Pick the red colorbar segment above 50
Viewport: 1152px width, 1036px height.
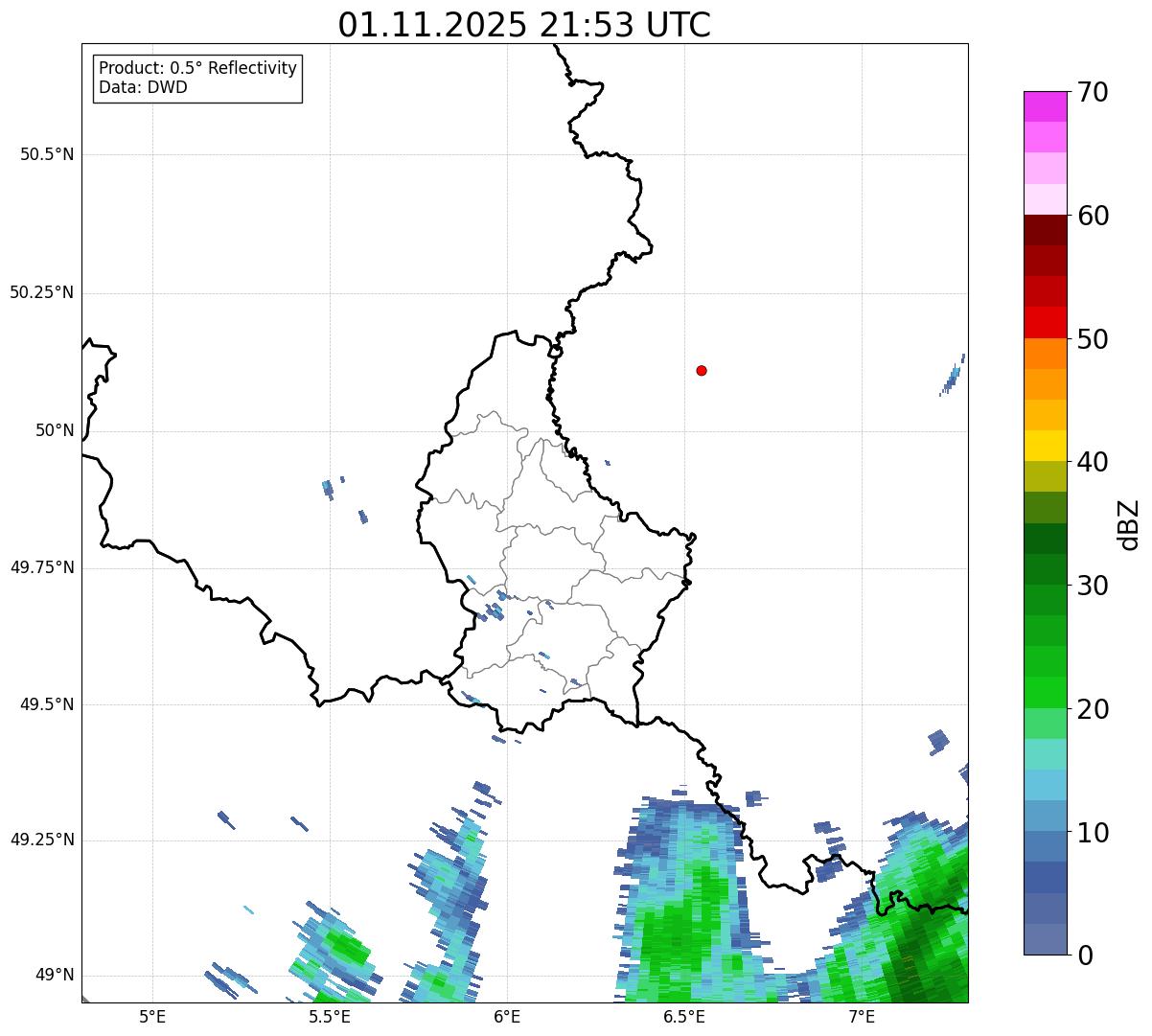tap(1045, 323)
